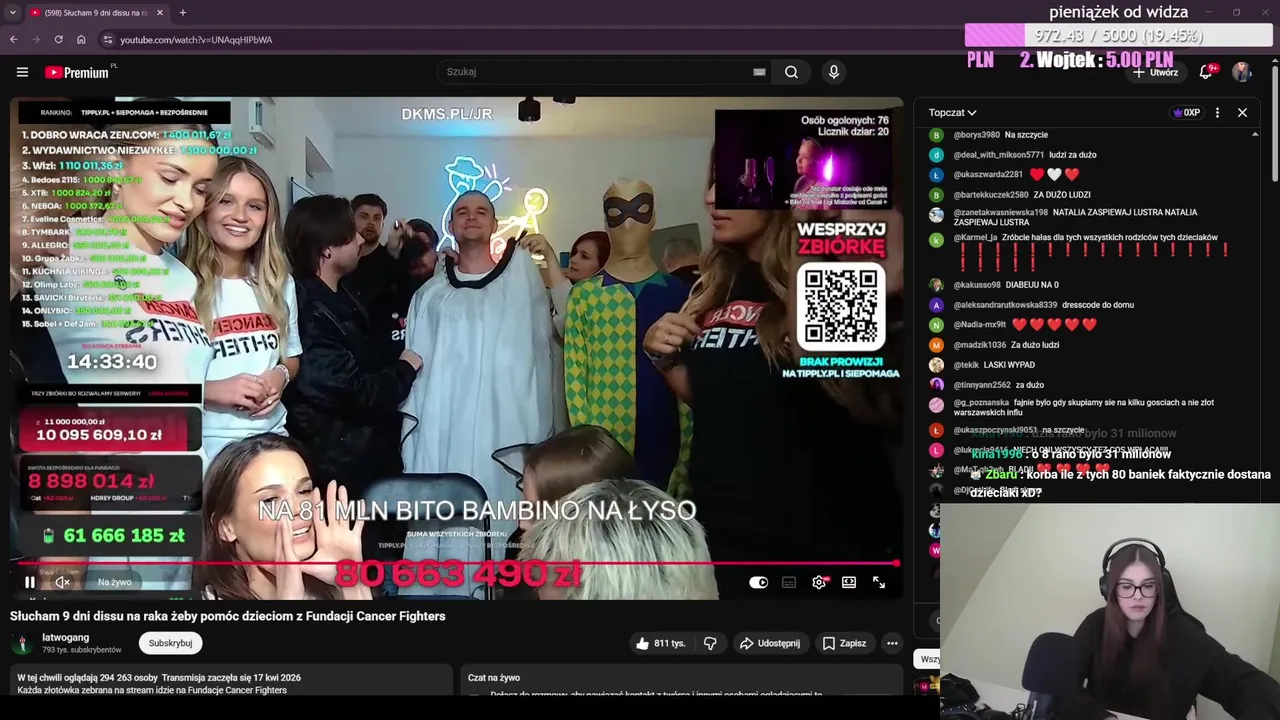Go back with the browser back arrow
Screen dimensions: 1280x720
(13, 40)
